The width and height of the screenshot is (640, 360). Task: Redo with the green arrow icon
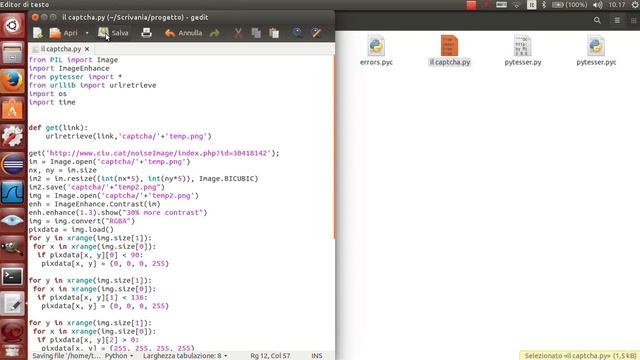(215, 33)
